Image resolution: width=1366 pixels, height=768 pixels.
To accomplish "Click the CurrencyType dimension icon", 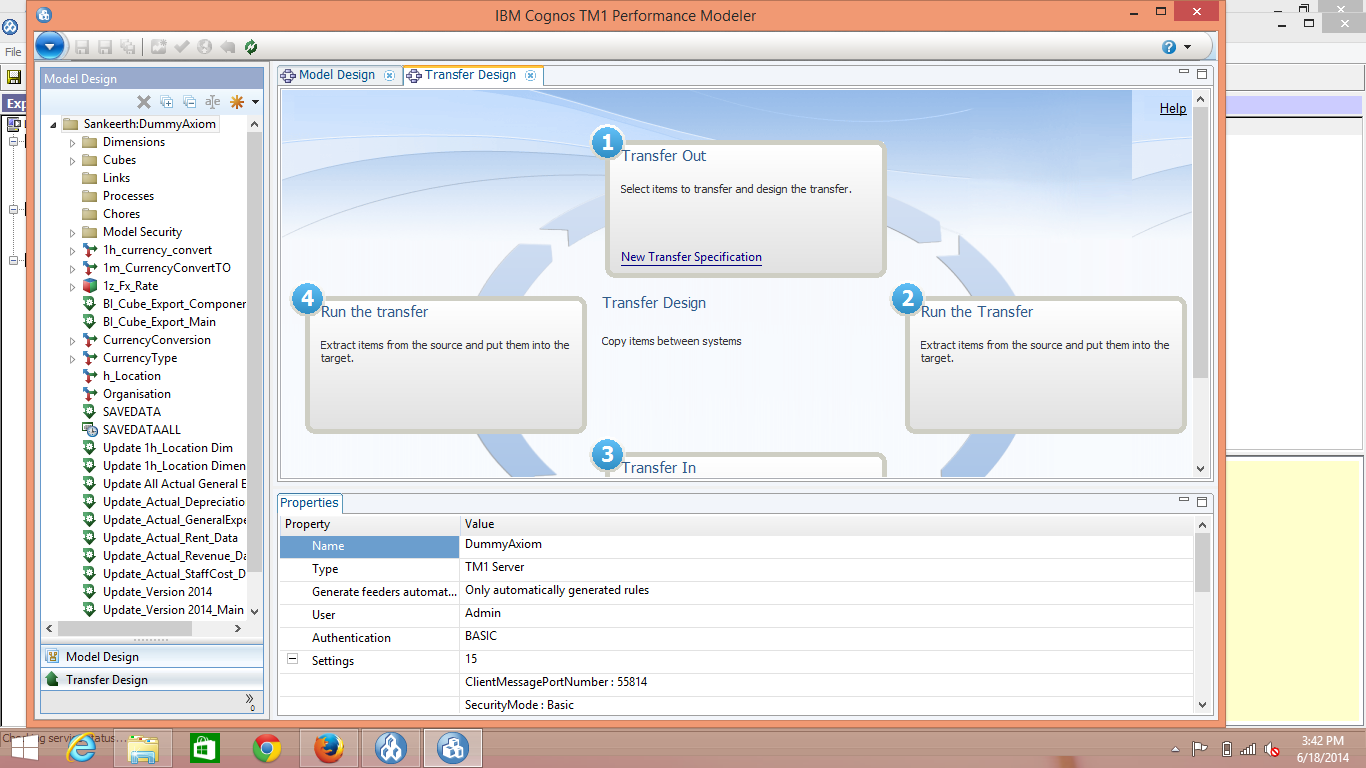I will [x=90, y=358].
